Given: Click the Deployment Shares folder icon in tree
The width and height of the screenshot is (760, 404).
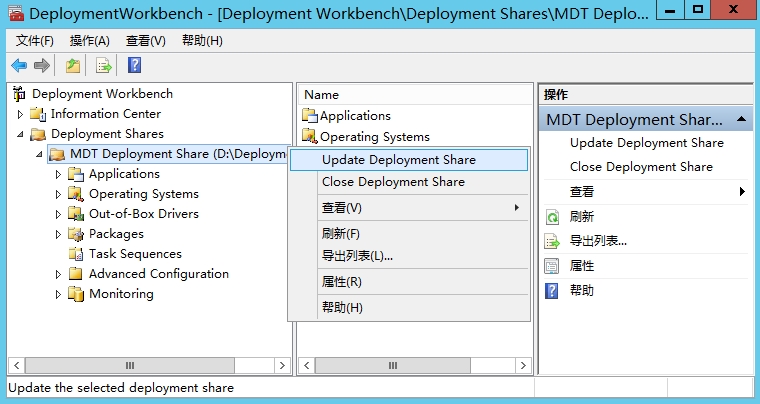Looking at the screenshot, I should click(x=38, y=134).
